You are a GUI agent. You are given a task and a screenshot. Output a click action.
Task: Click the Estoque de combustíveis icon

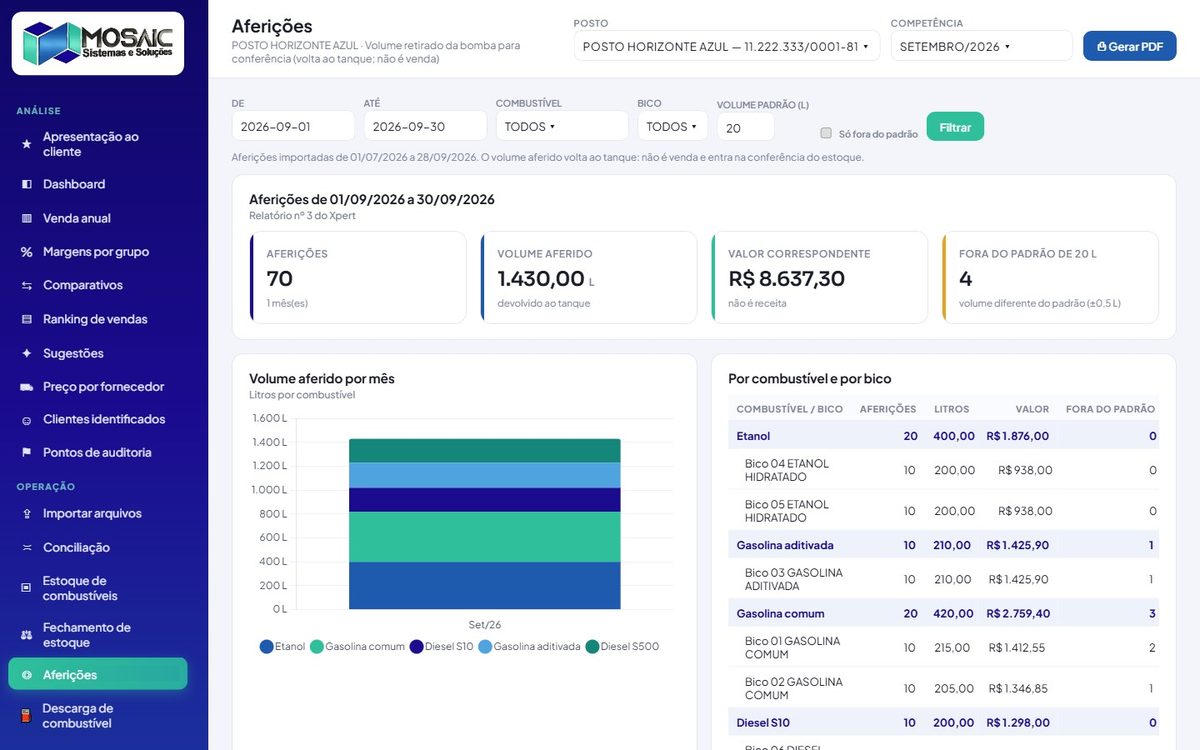[27, 588]
